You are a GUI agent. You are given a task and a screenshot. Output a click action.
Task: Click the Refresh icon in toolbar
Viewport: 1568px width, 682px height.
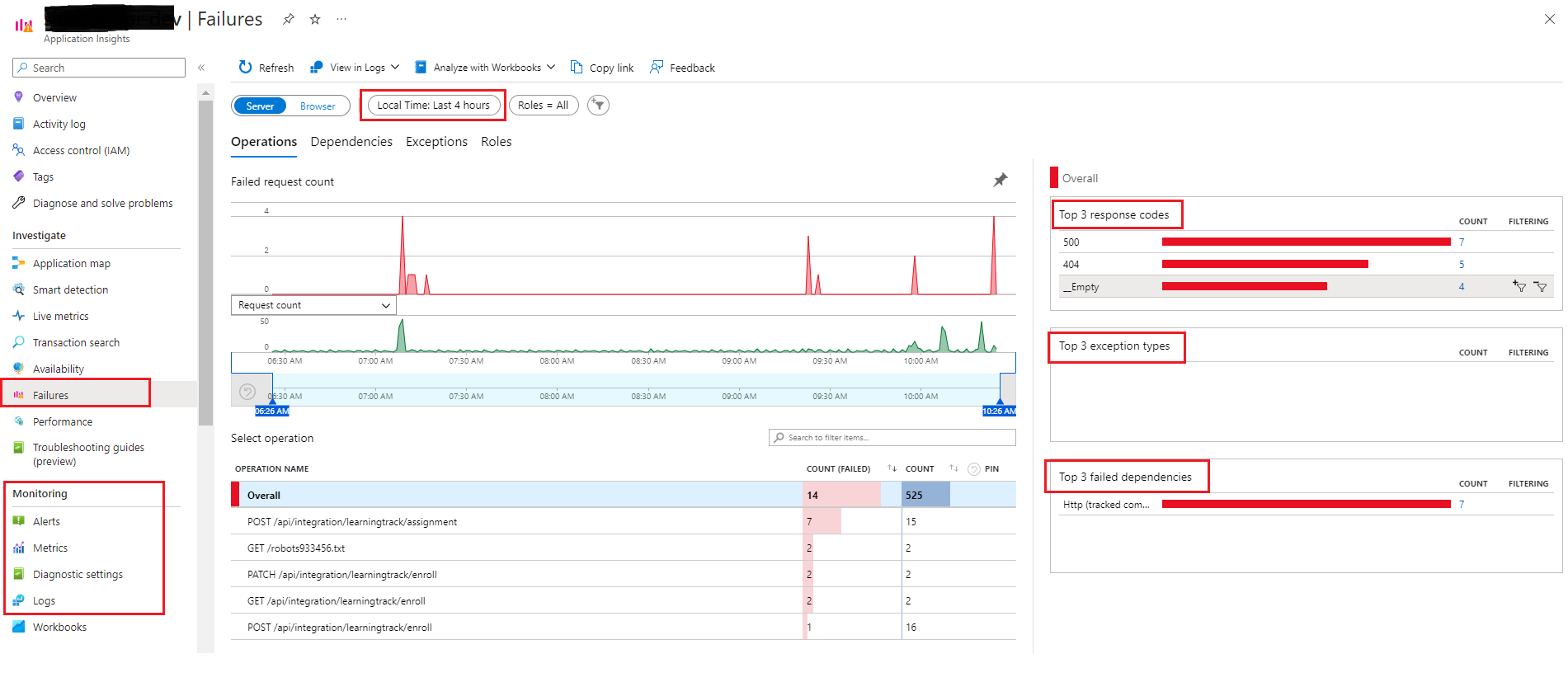(245, 68)
